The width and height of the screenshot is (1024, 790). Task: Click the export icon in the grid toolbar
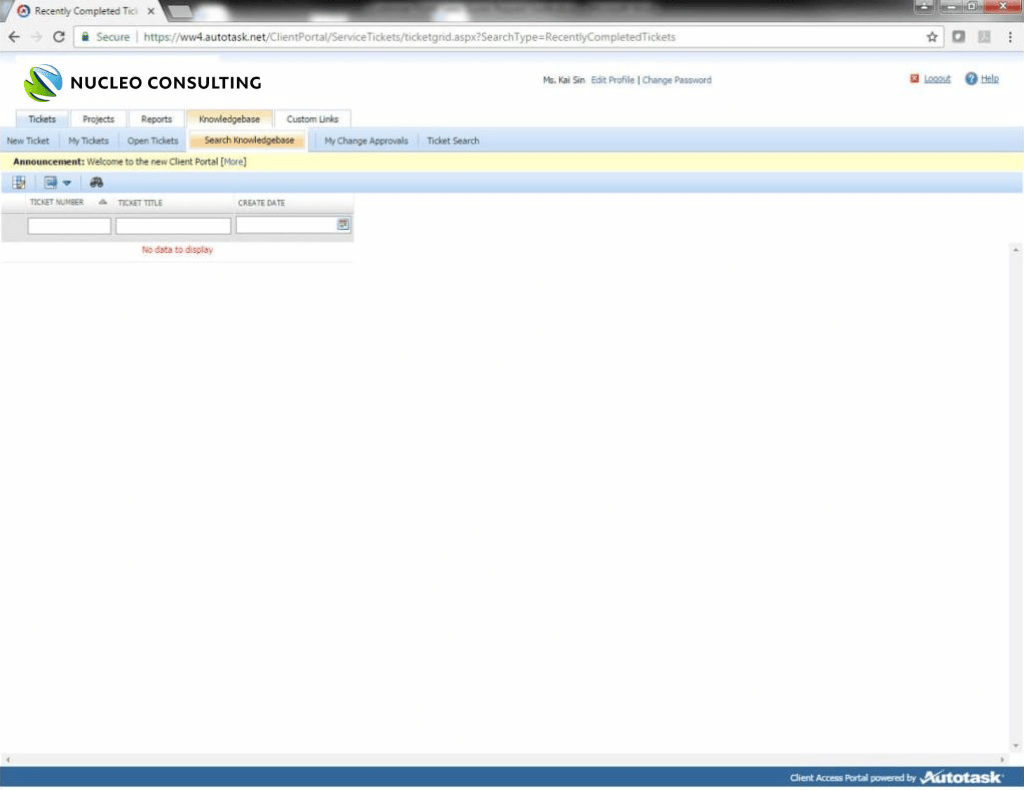[50, 183]
